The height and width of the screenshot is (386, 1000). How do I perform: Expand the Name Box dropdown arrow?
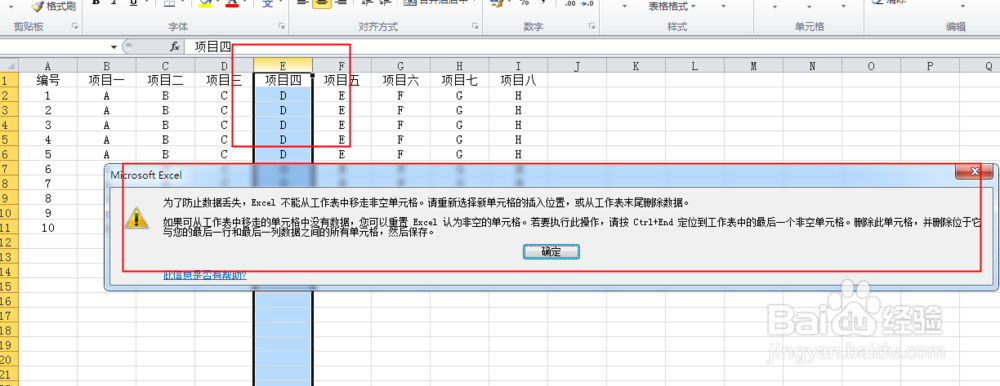[x=114, y=47]
